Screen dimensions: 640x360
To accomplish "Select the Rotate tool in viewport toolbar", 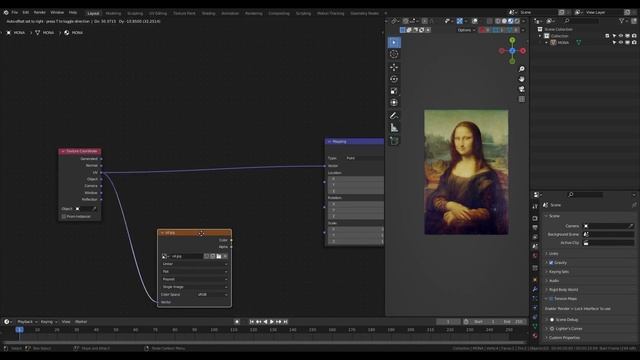I will [394, 79].
